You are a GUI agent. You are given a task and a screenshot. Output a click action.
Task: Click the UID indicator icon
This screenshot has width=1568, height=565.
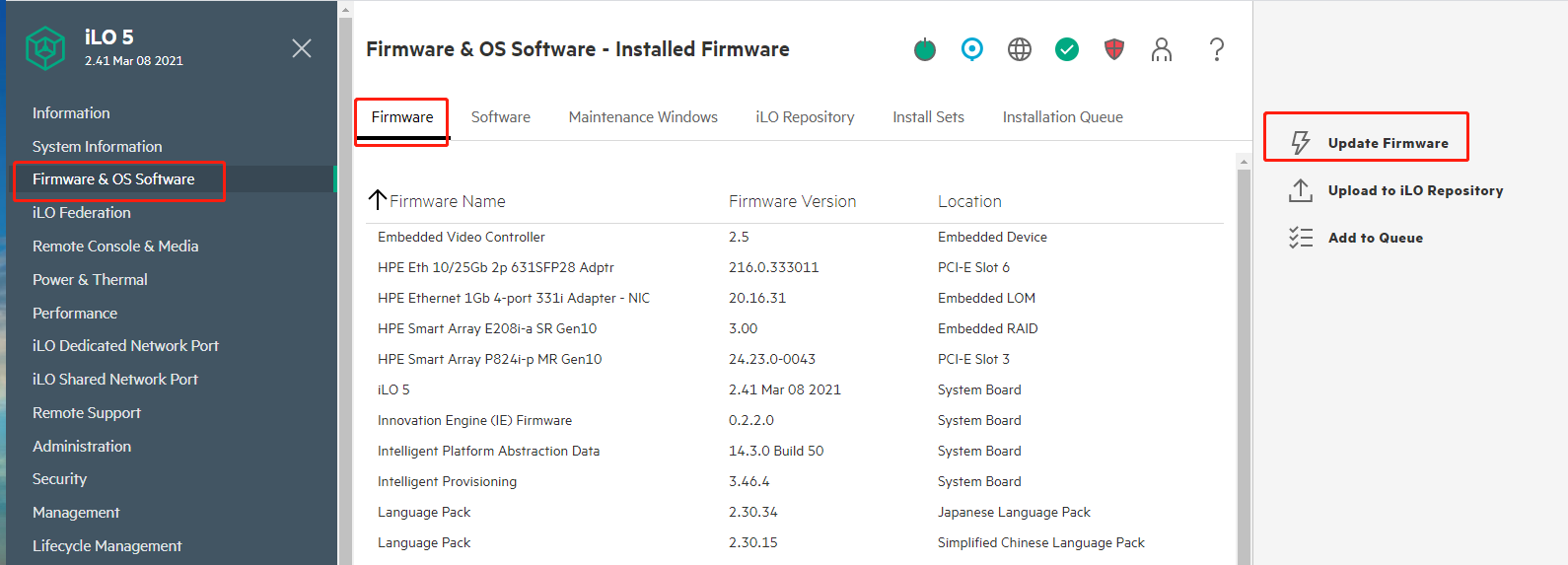click(971, 49)
